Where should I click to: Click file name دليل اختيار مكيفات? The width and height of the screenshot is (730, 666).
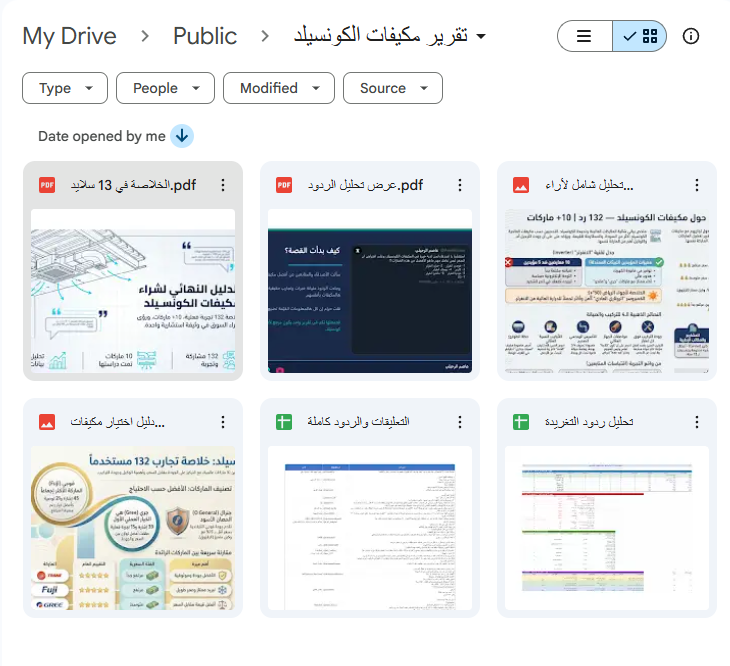[117, 422]
